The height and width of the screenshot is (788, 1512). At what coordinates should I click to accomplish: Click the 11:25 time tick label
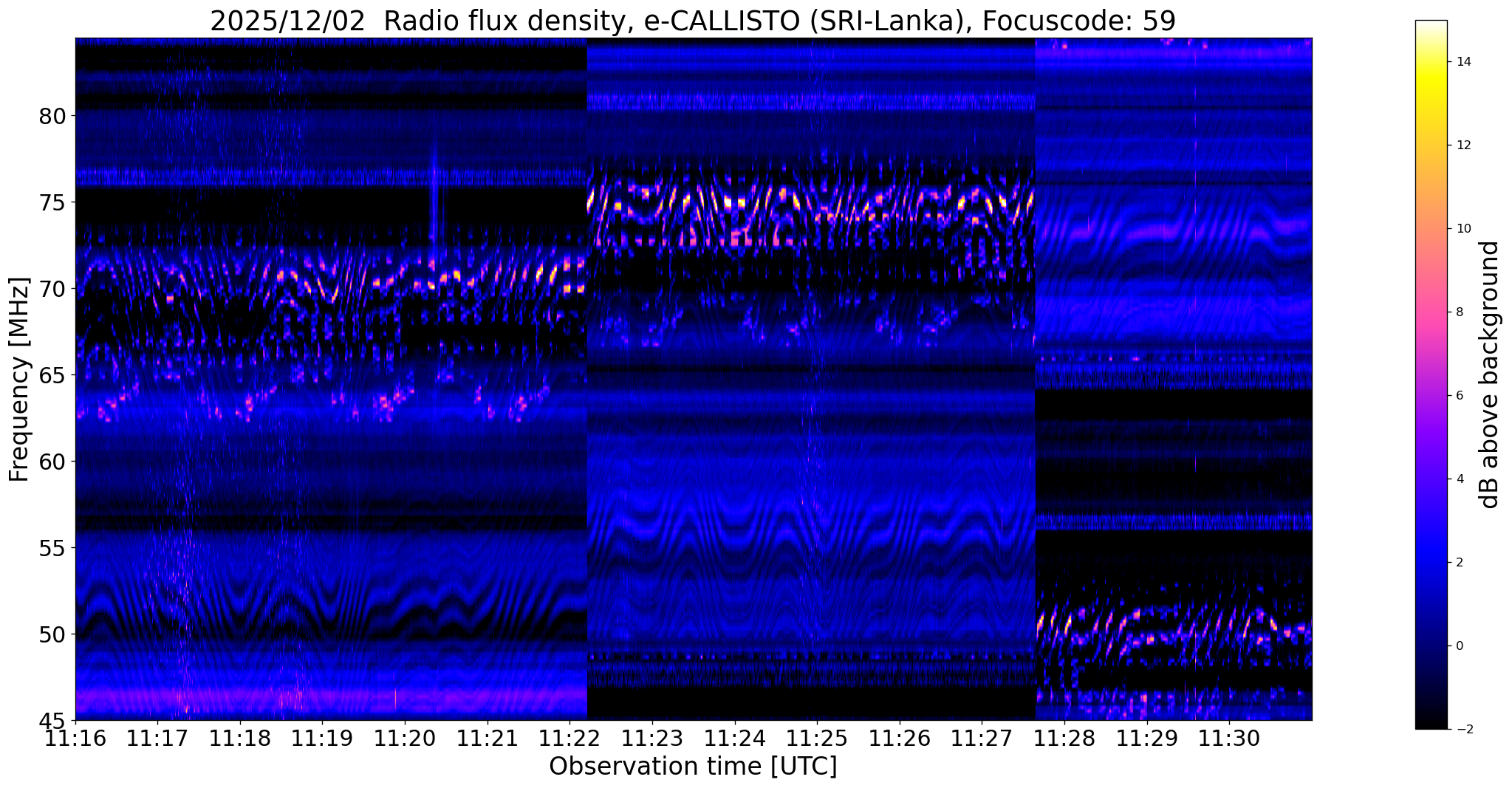(x=817, y=737)
